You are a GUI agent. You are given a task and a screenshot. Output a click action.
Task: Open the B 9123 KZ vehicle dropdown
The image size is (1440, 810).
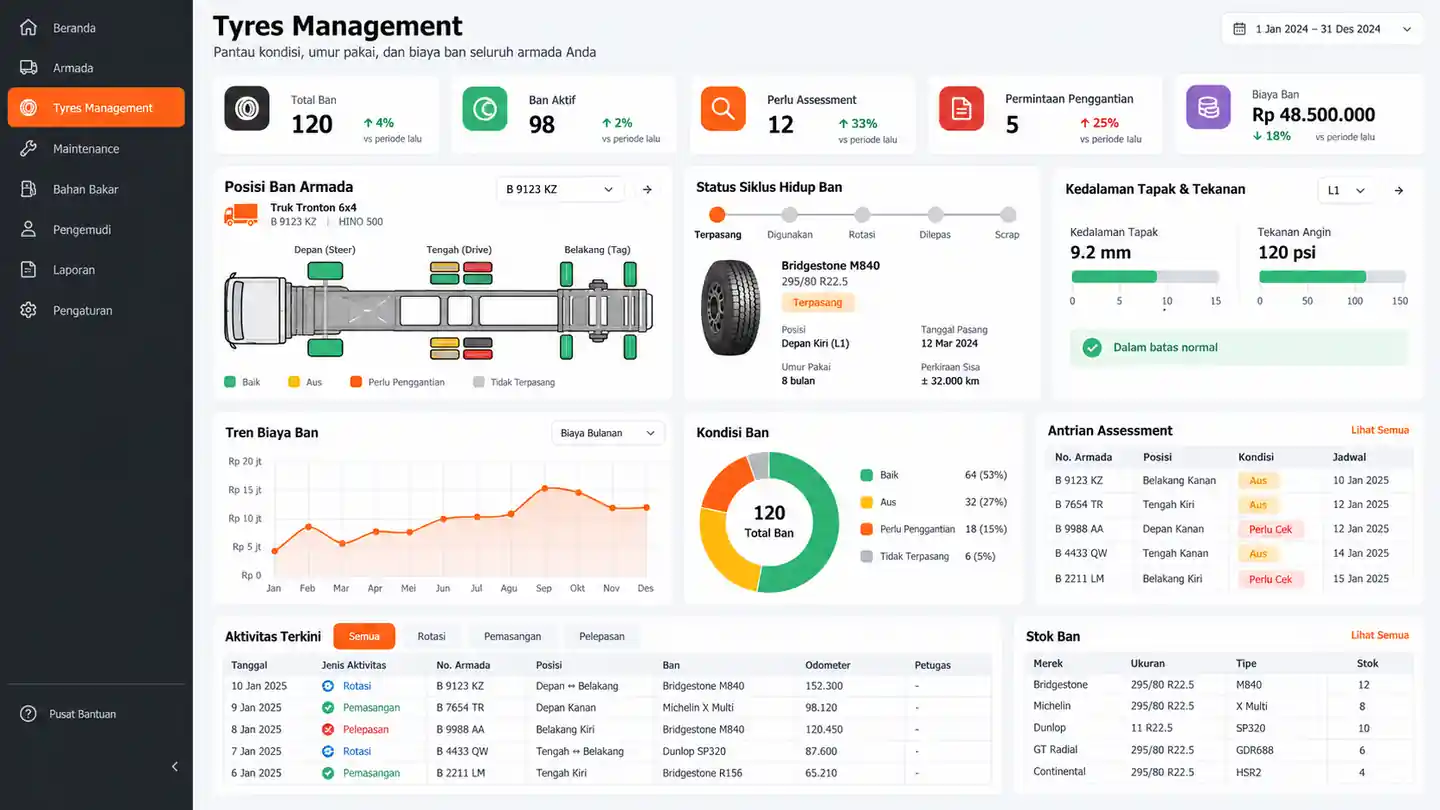click(x=560, y=189)
